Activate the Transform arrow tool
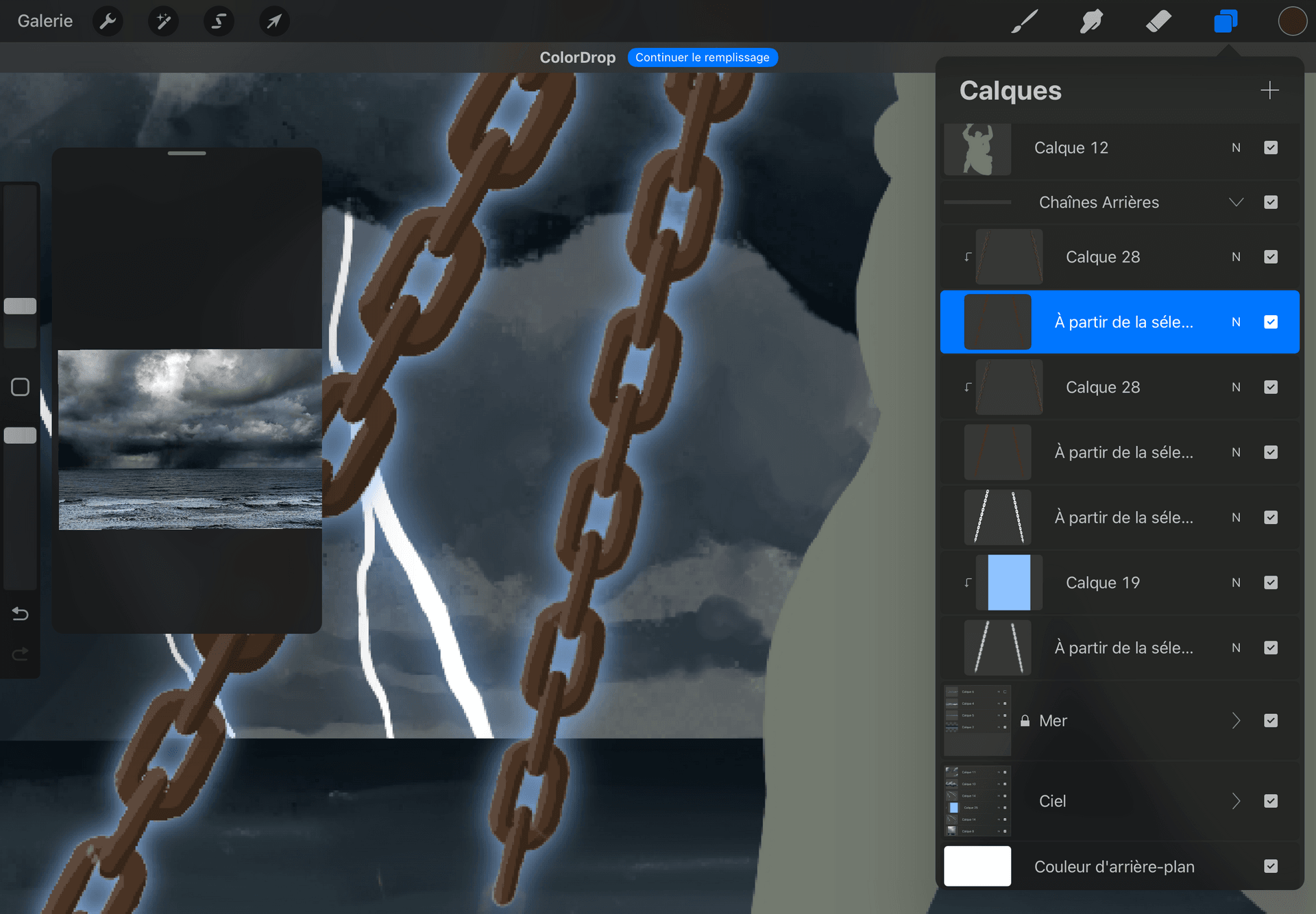Viewport: 1316px width, 914px height. 274,21
